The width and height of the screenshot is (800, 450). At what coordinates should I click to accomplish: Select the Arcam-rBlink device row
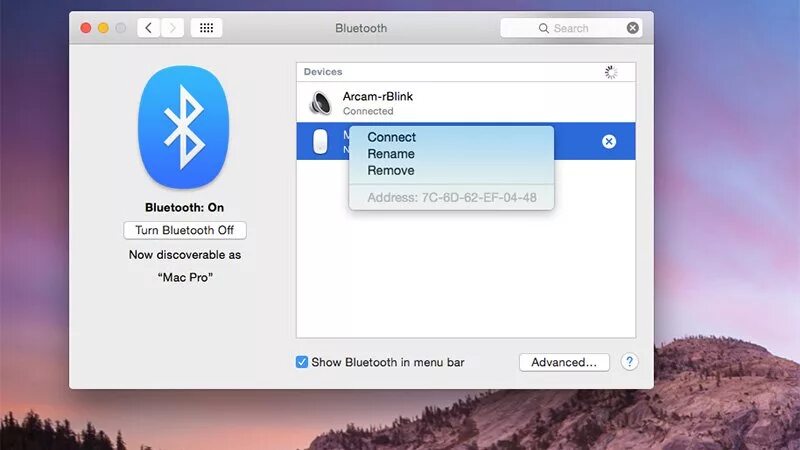[x=466, y=103]
